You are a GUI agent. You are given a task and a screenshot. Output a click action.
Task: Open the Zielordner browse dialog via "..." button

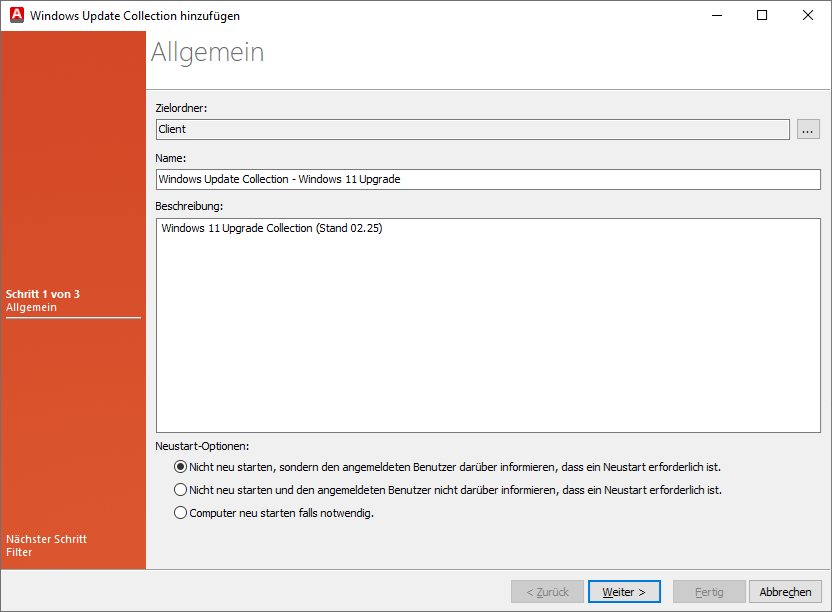[807, 129]
